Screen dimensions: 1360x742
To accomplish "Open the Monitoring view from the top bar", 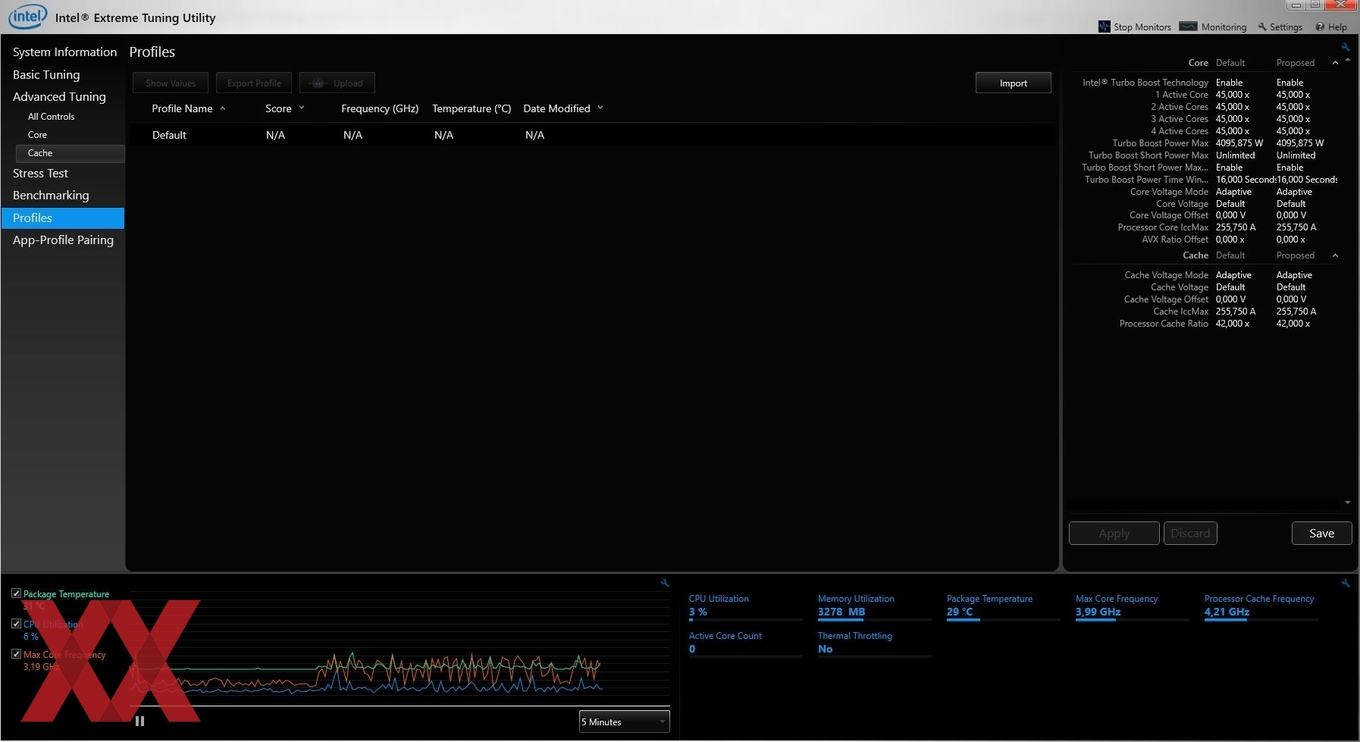I will (x=1213, y=27).
